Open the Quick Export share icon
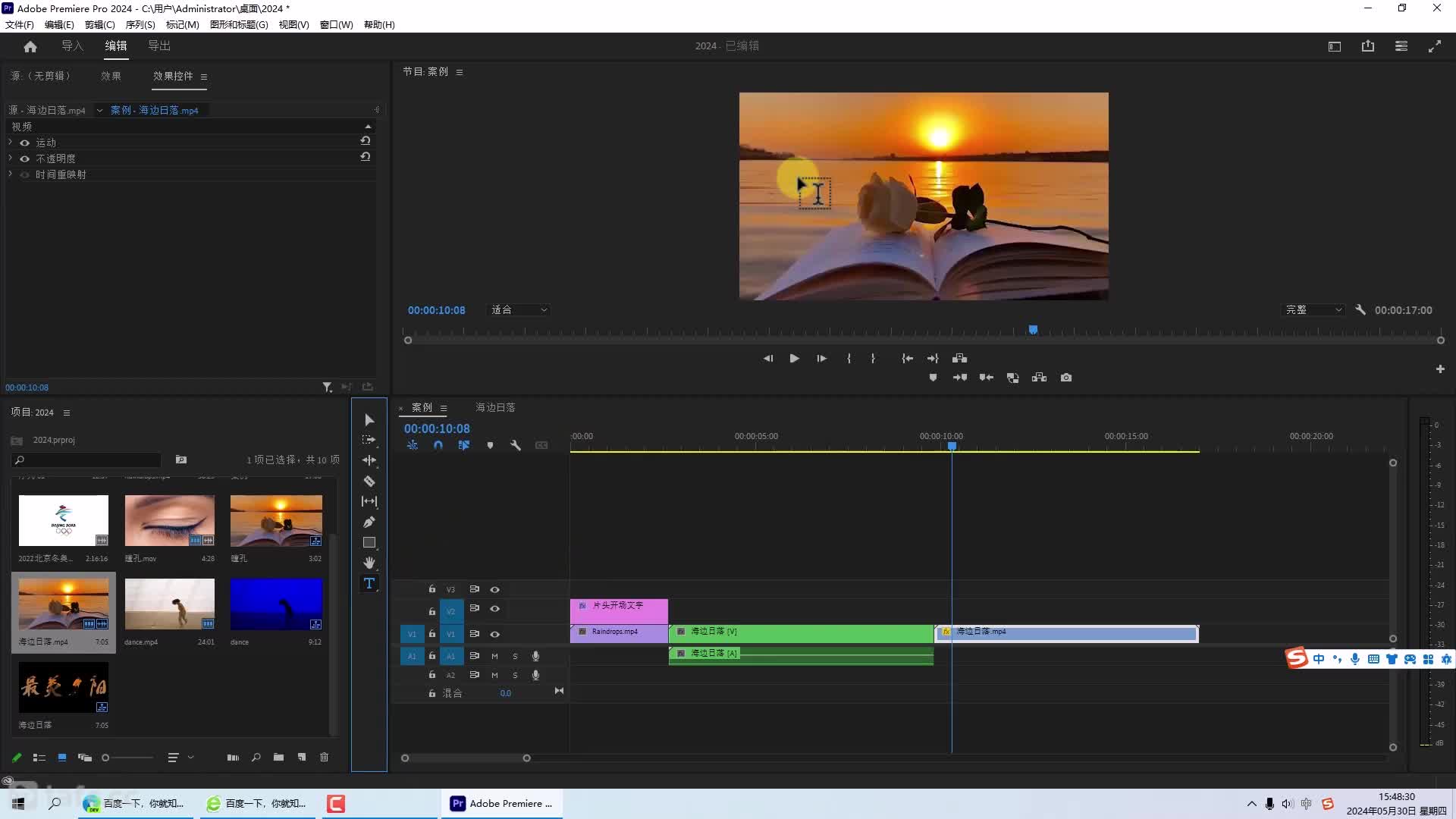The width and height of the screenshot is (1456, 819). tap(1368, 46)
